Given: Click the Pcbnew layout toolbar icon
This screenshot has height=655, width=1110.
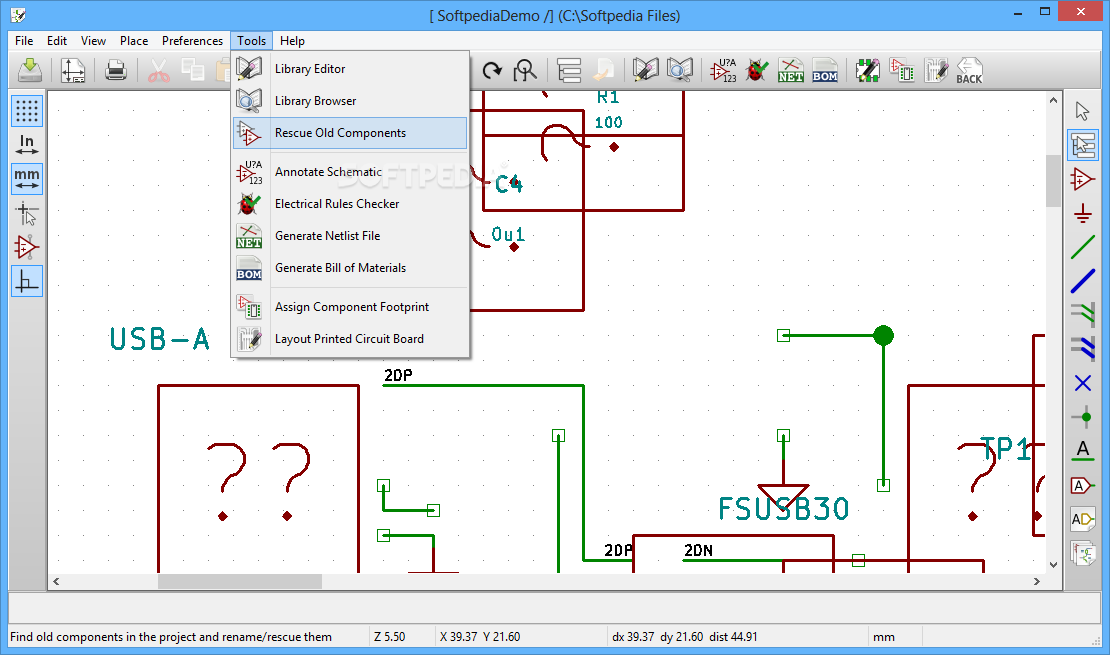Looking at the screenshot, I should coord(936,70).
